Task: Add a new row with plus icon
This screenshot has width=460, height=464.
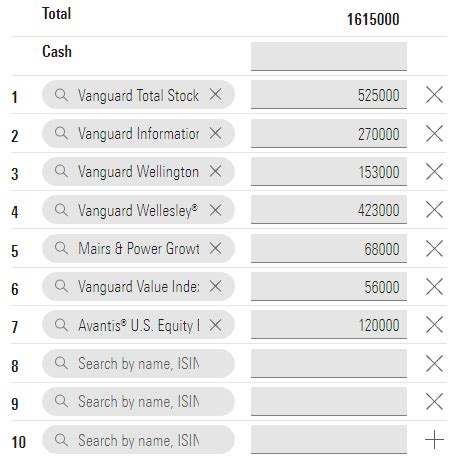Action: [x=434, y=440]
